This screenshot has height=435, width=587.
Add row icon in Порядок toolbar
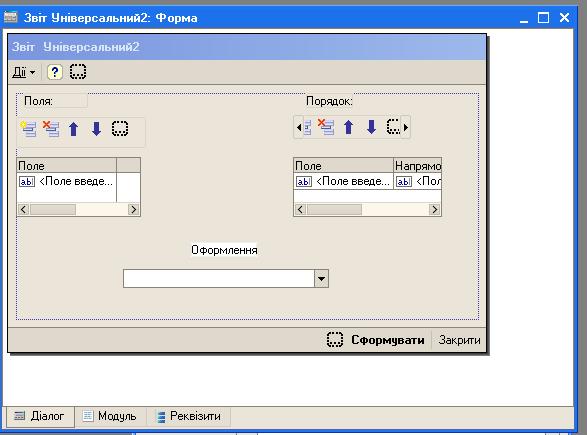pyautogui.click(x=307, y=128)
